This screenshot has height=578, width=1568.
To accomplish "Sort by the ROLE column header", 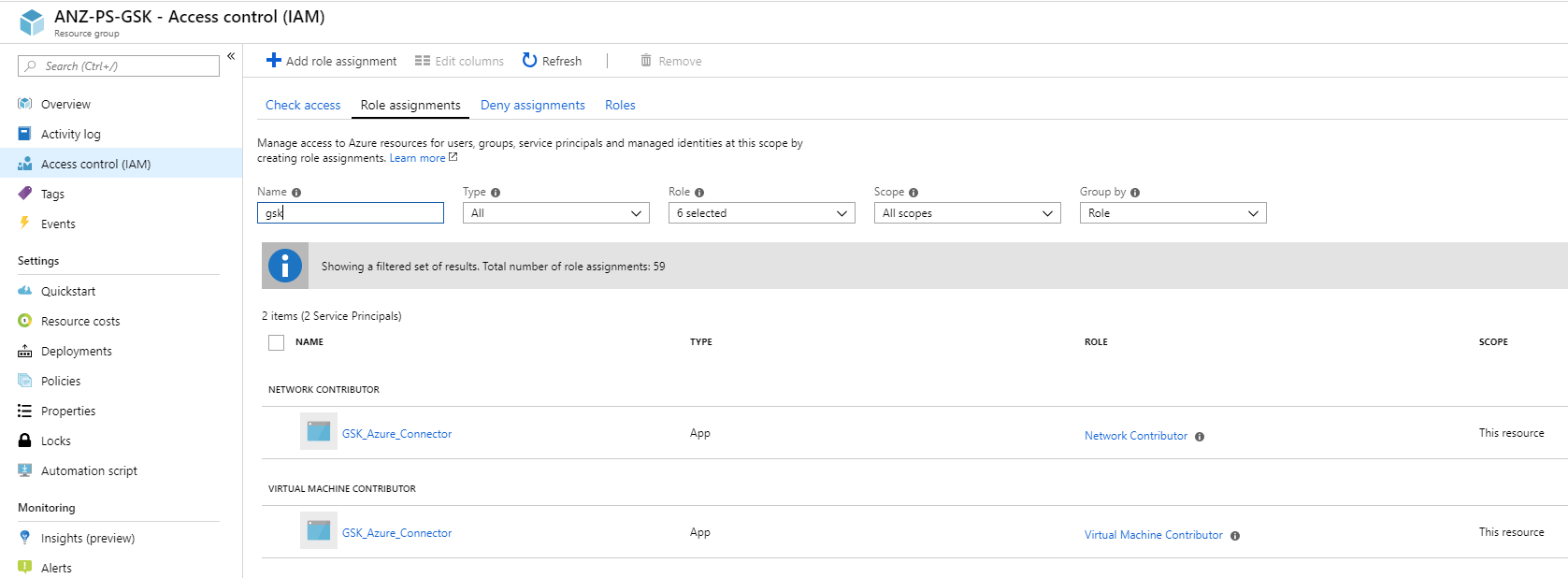I will click(x=1096, y=342).
